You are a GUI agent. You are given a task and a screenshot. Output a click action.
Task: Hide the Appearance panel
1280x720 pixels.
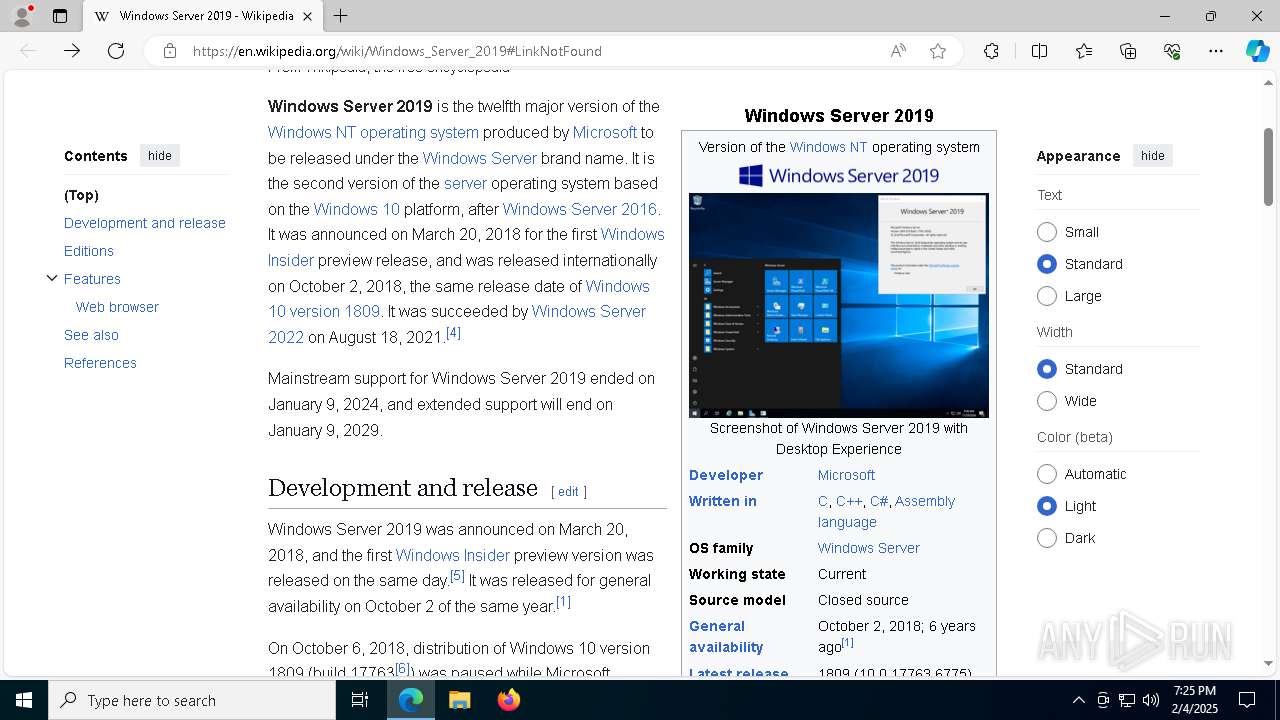[x=1153, y=155]
